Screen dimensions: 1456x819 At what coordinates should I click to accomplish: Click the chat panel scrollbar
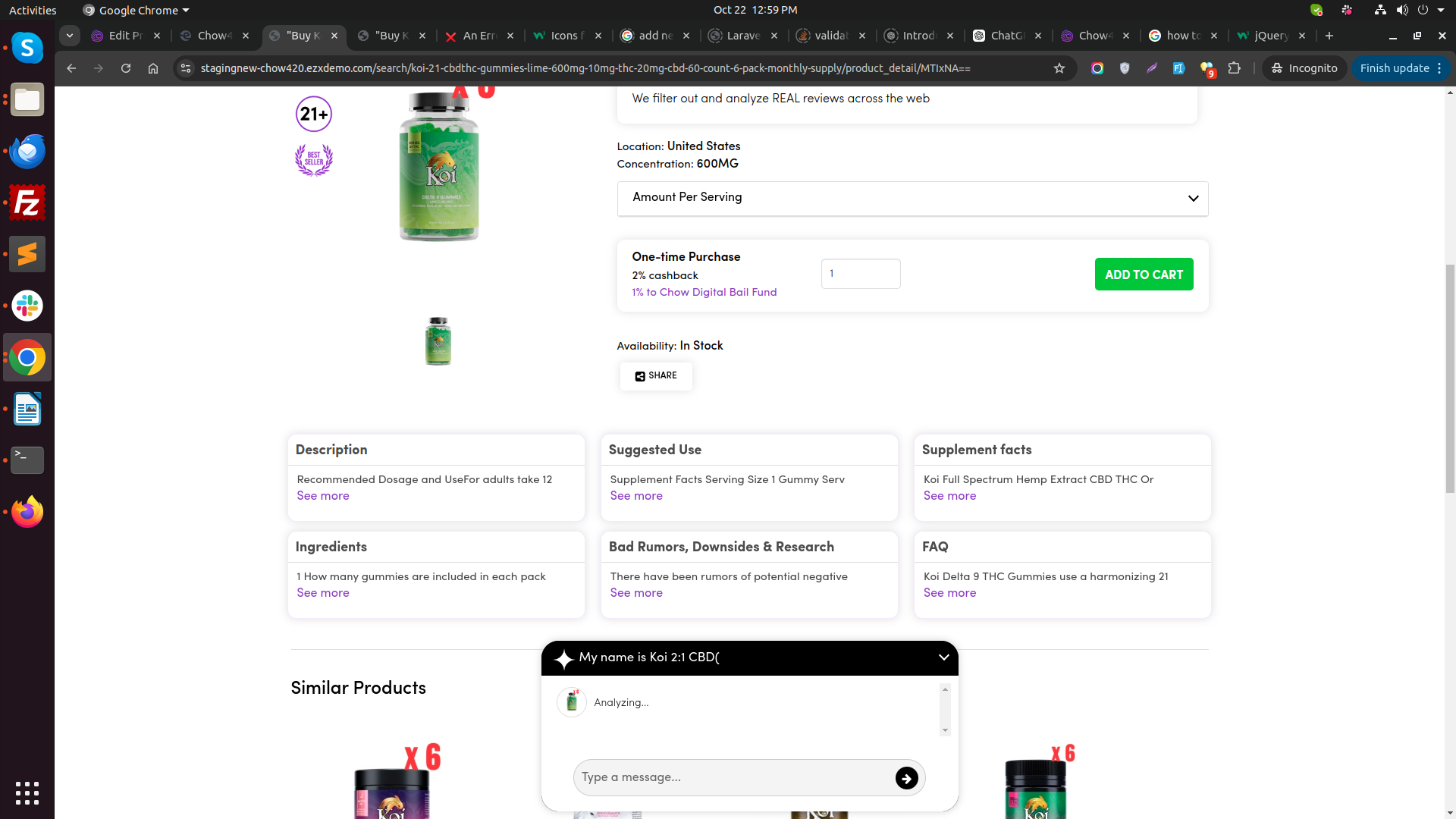(945, 709)
